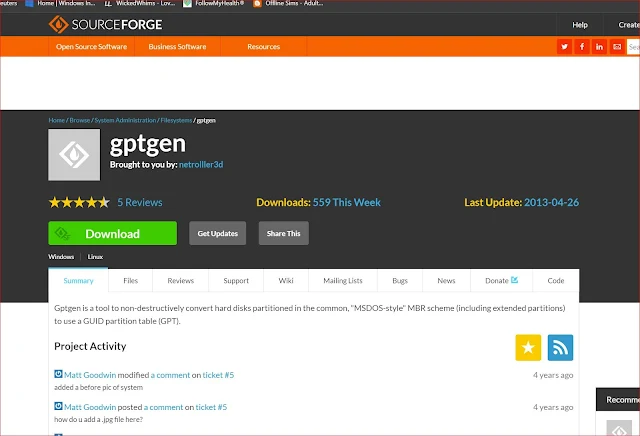Open the Donate tab
This screenshot has height=436, width=640.
(502, 280)
